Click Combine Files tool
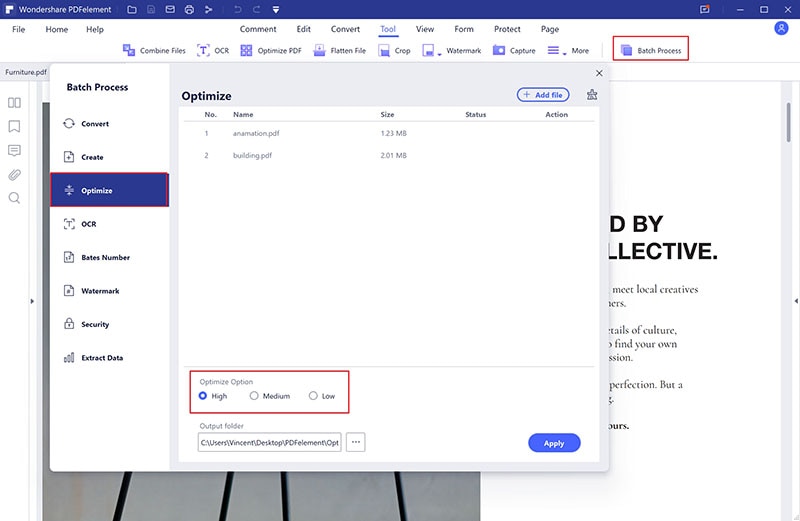This screenshot has height=521, width=800. pyautogui.click(x=154, y=51)
